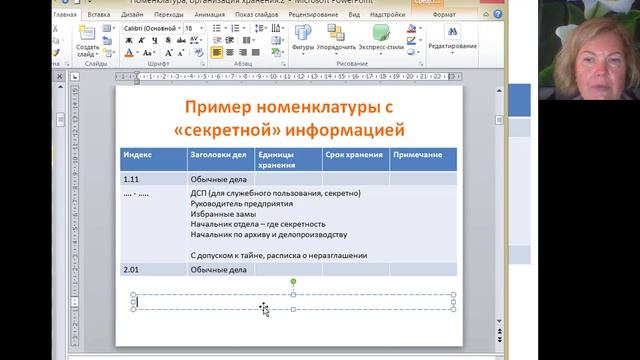Open the font size 18 dropdown

(x=201, y=28)
